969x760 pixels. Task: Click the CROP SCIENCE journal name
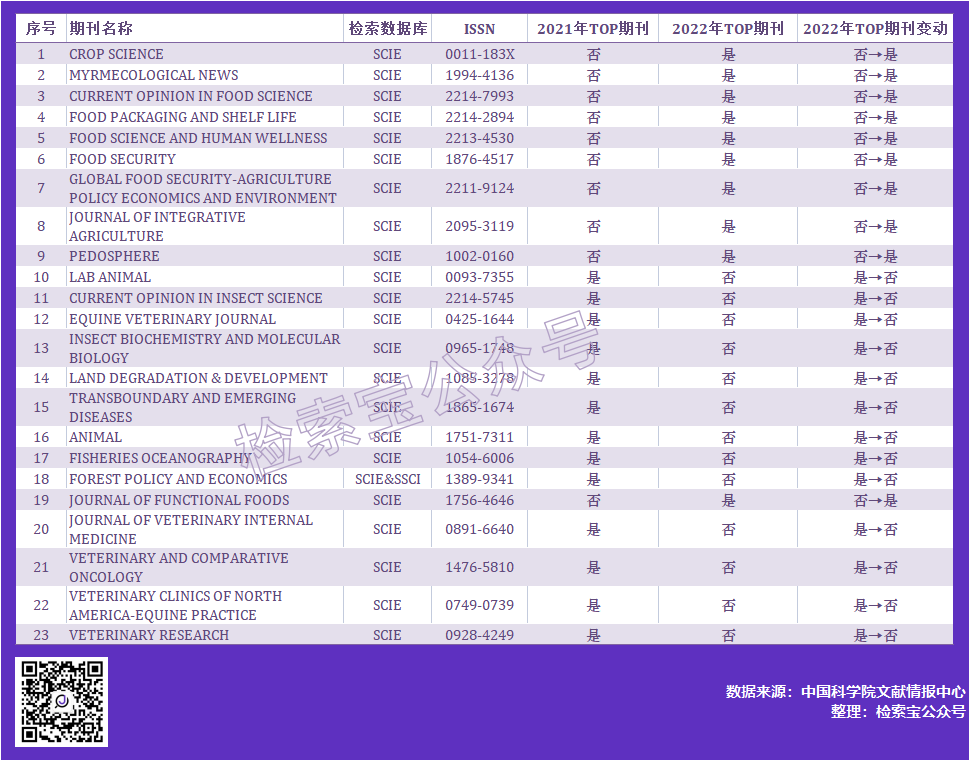116,54
